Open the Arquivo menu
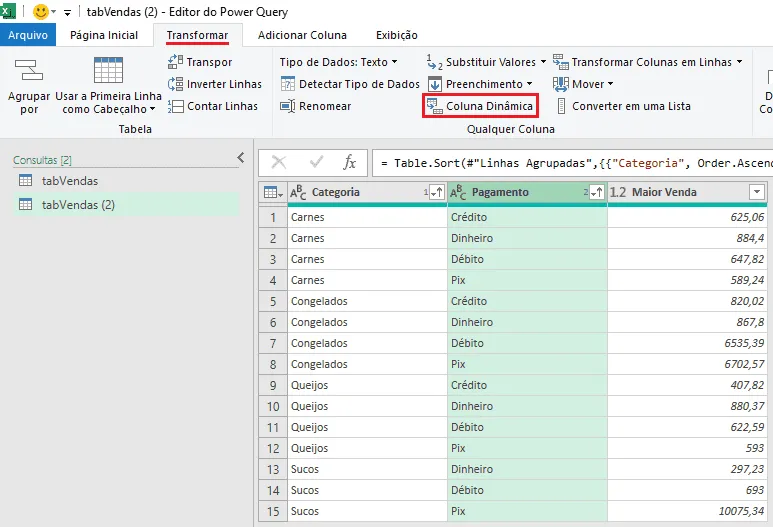The width and height of the screenshot is (773, 527). click(28, 35)
